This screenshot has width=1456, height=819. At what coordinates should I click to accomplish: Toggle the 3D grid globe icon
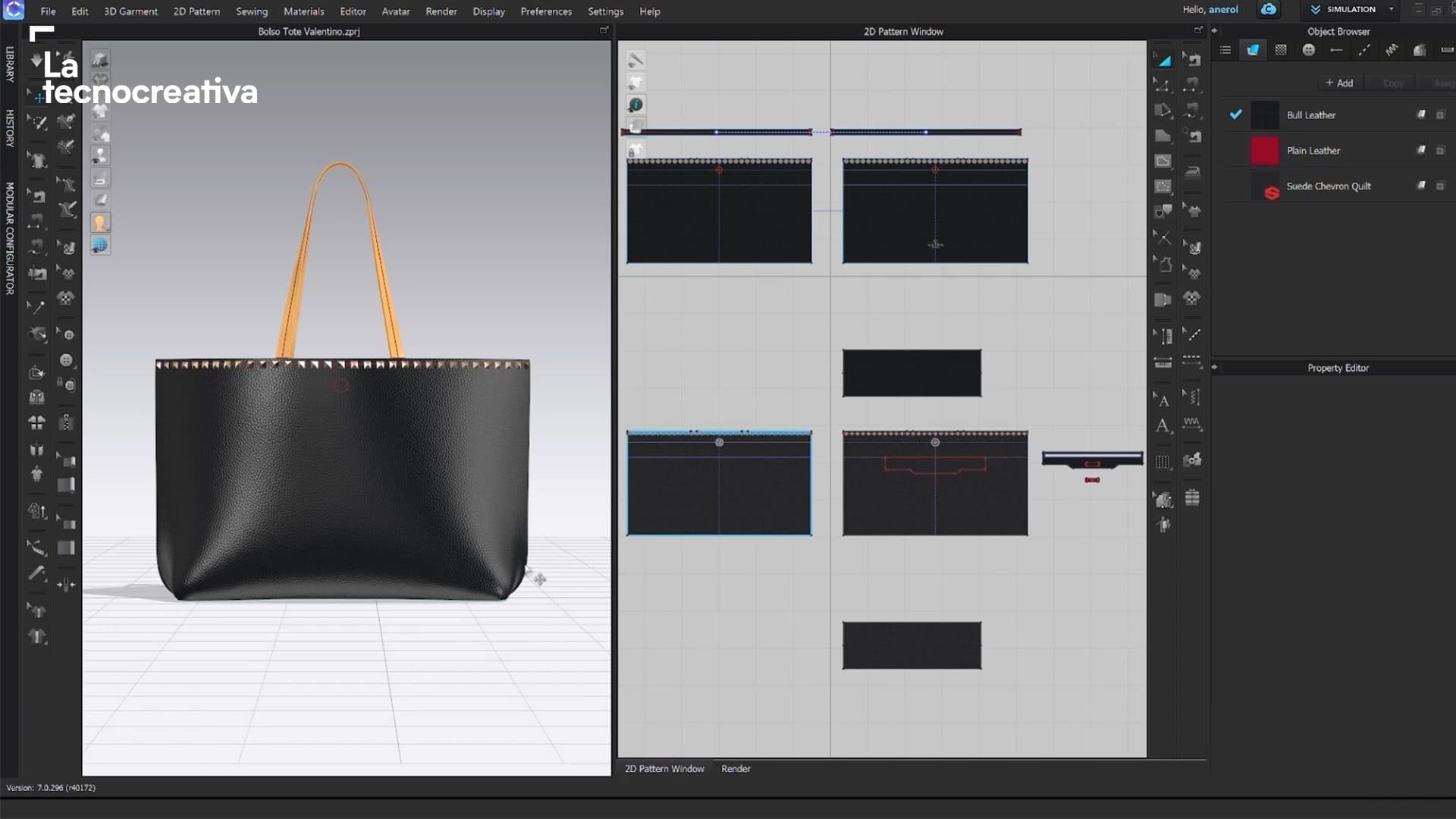(100, 245)
